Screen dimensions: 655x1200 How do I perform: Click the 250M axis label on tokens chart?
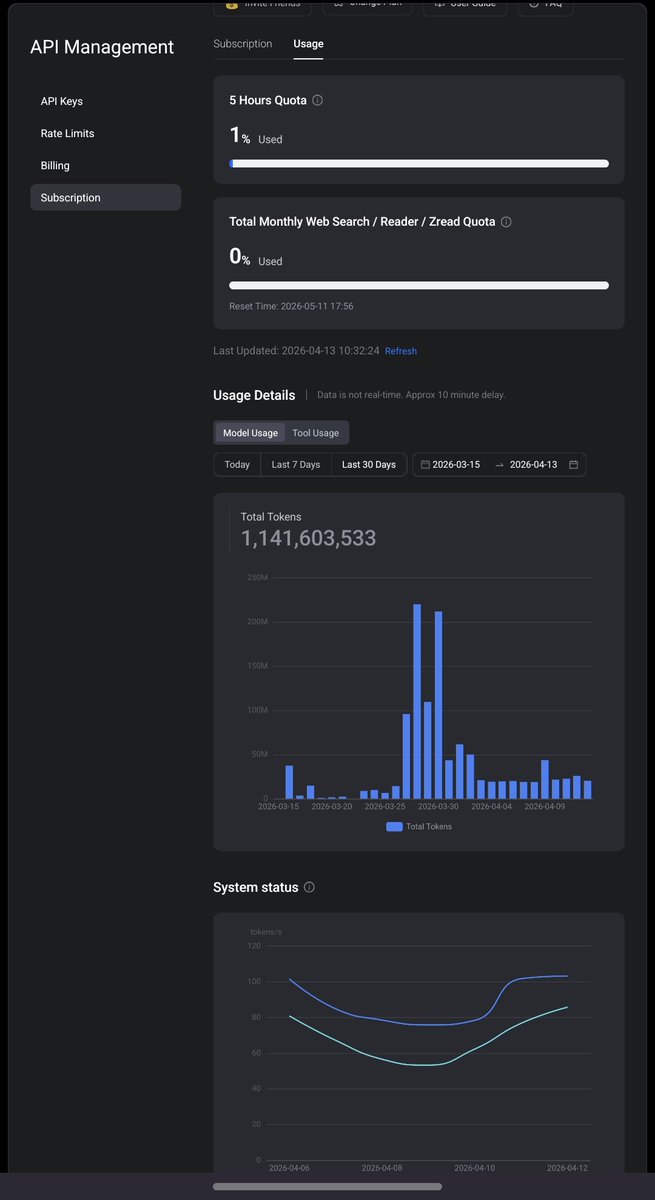tap(258, 577)
